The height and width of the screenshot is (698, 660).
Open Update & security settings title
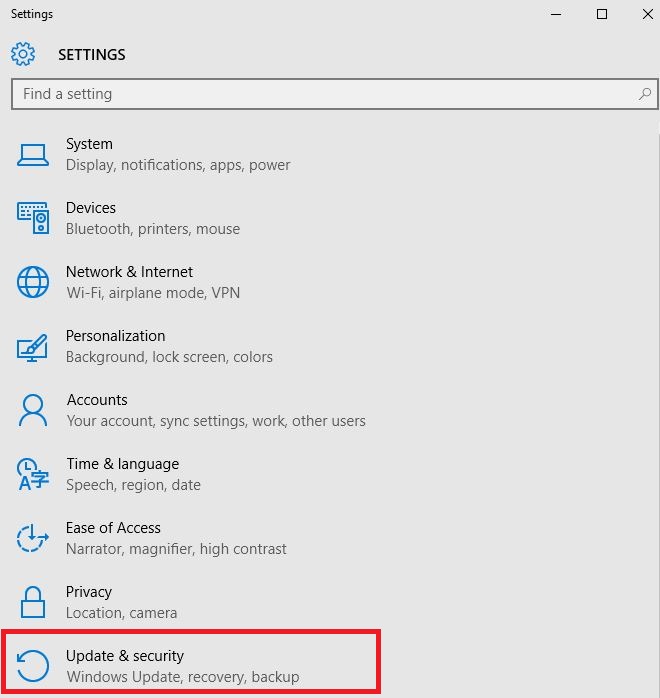click(x=125, y=656)
